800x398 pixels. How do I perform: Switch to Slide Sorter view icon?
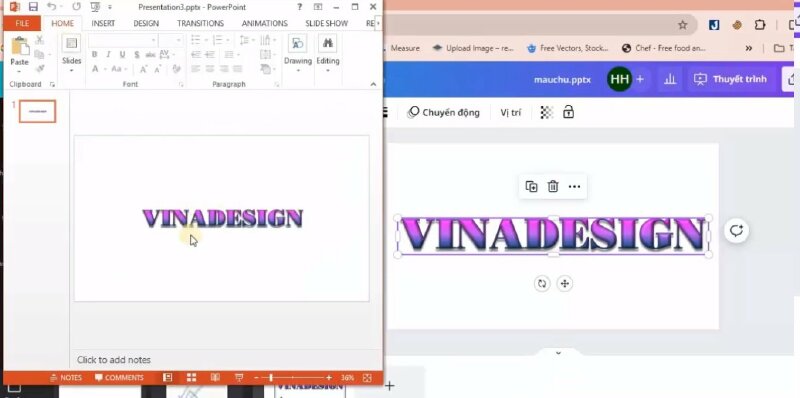191,378
